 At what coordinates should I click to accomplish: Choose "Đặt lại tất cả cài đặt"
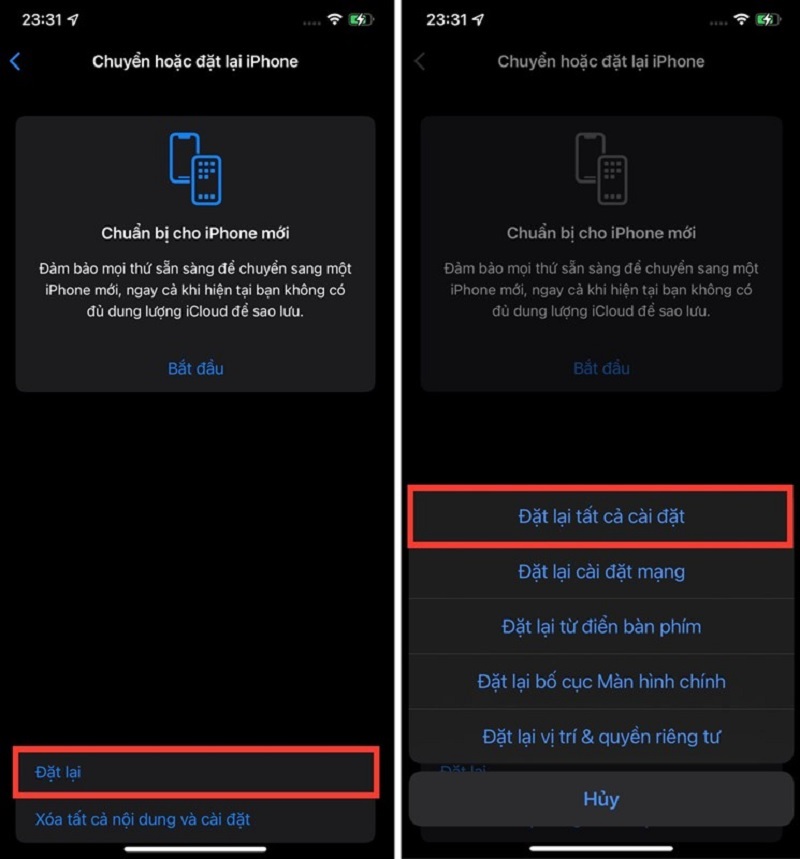[601, 516]
